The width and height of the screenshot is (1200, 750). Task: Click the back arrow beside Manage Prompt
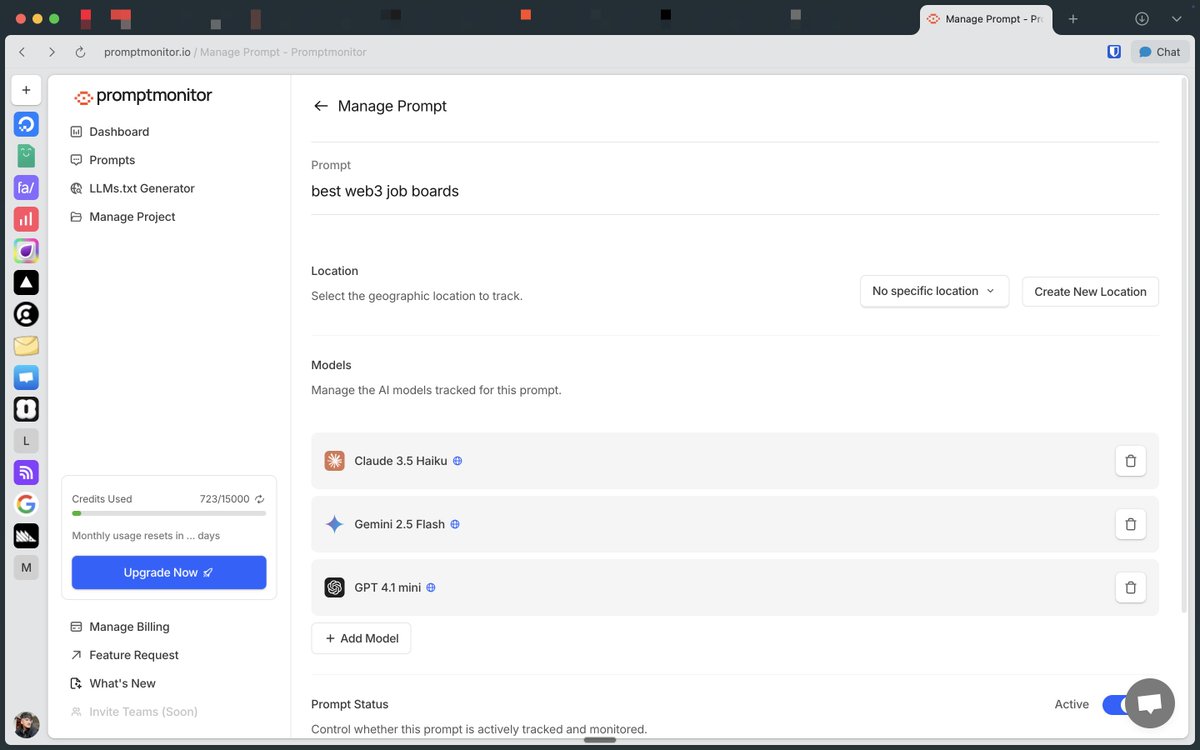(320, 106)
